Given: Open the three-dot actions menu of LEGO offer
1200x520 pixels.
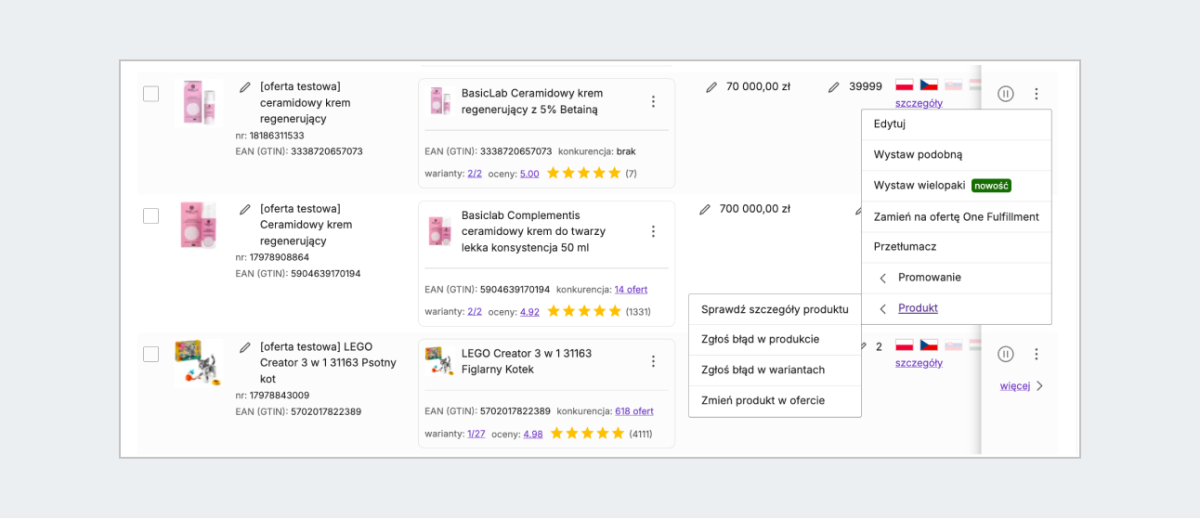Looking at the screenshot, I should coord(1036,354).
